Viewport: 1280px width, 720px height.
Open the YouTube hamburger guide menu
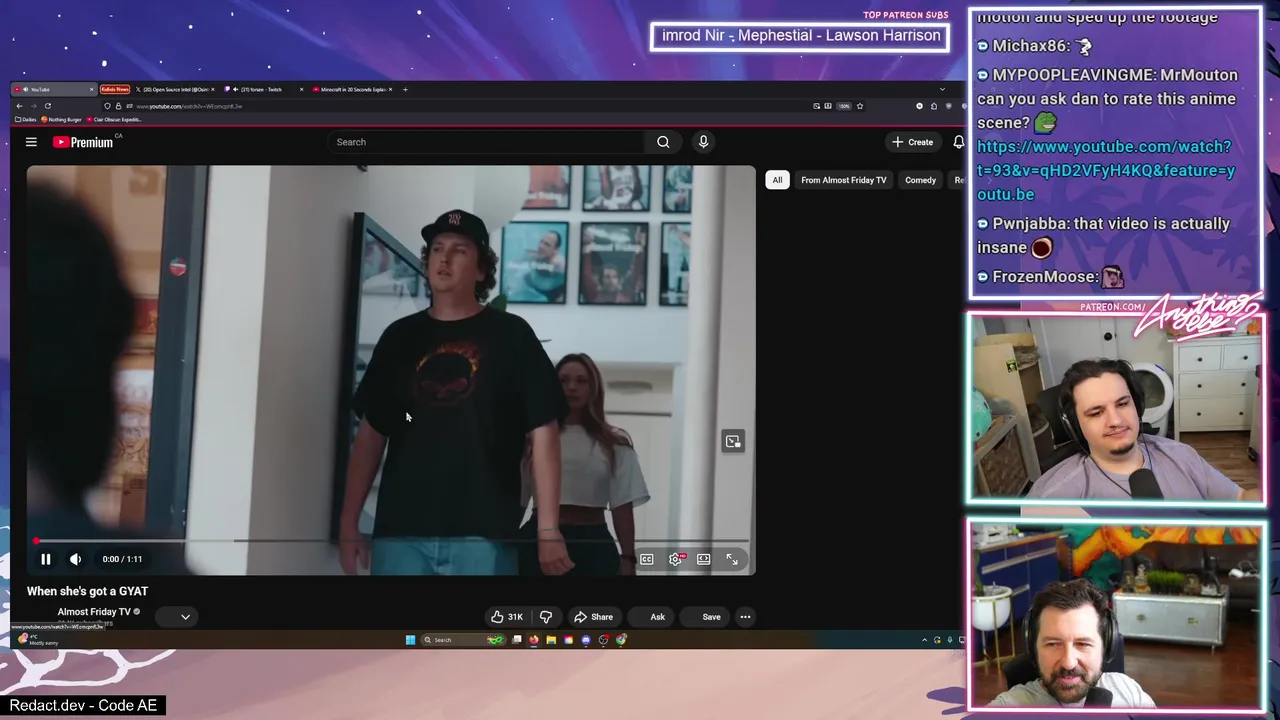pos(31,142)
